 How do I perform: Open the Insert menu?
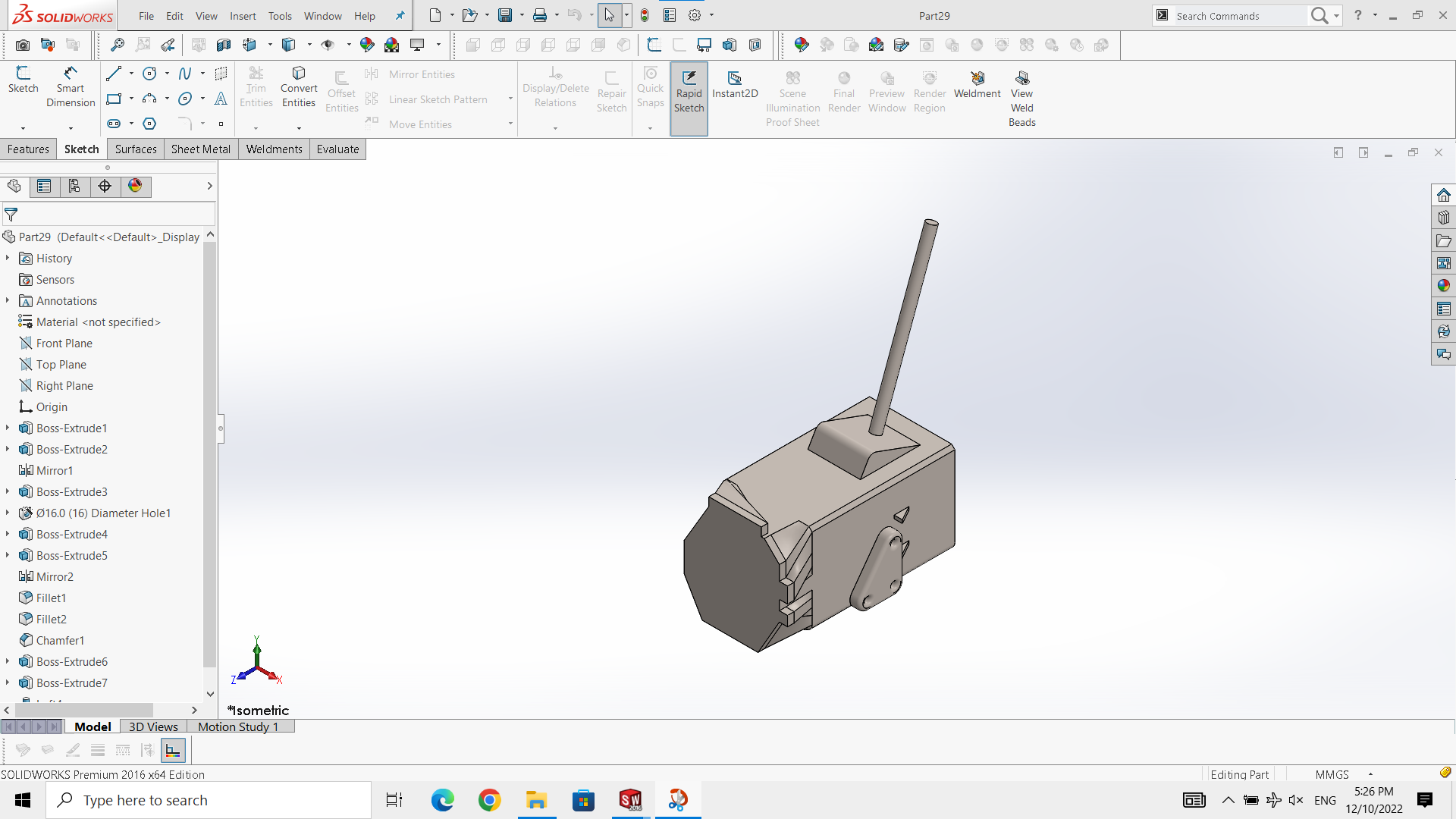243,16
